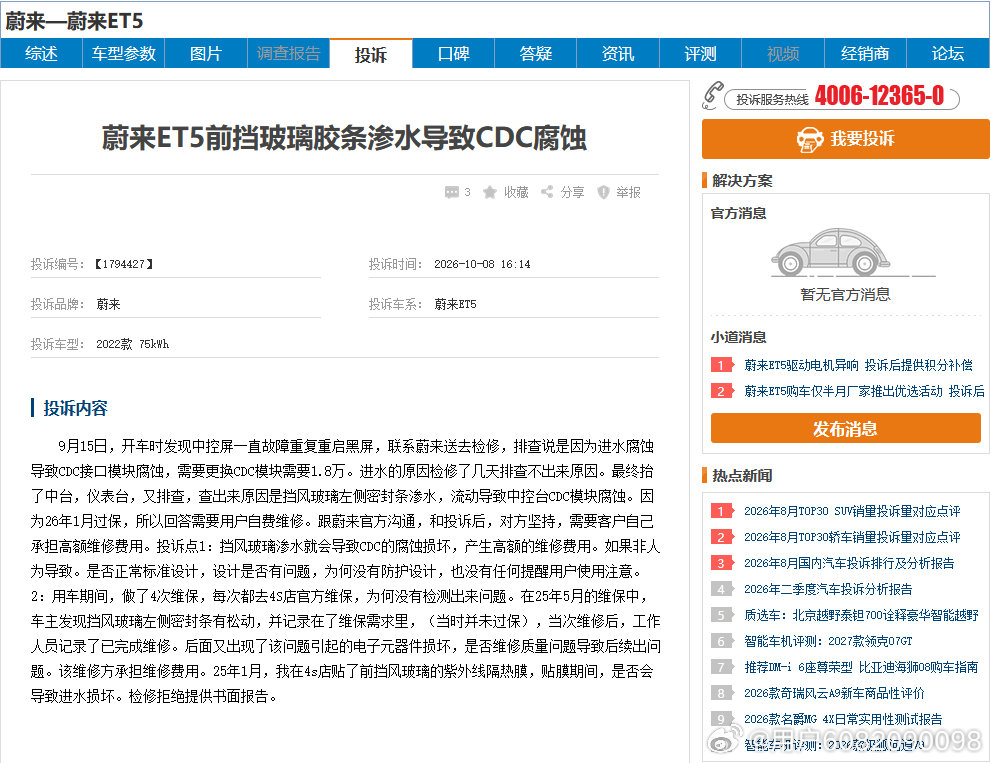Click the gray rank 7 badge in 热点新闻
Image resolution: width=991 pixels, height=763 pixels.
click(722, 667)
